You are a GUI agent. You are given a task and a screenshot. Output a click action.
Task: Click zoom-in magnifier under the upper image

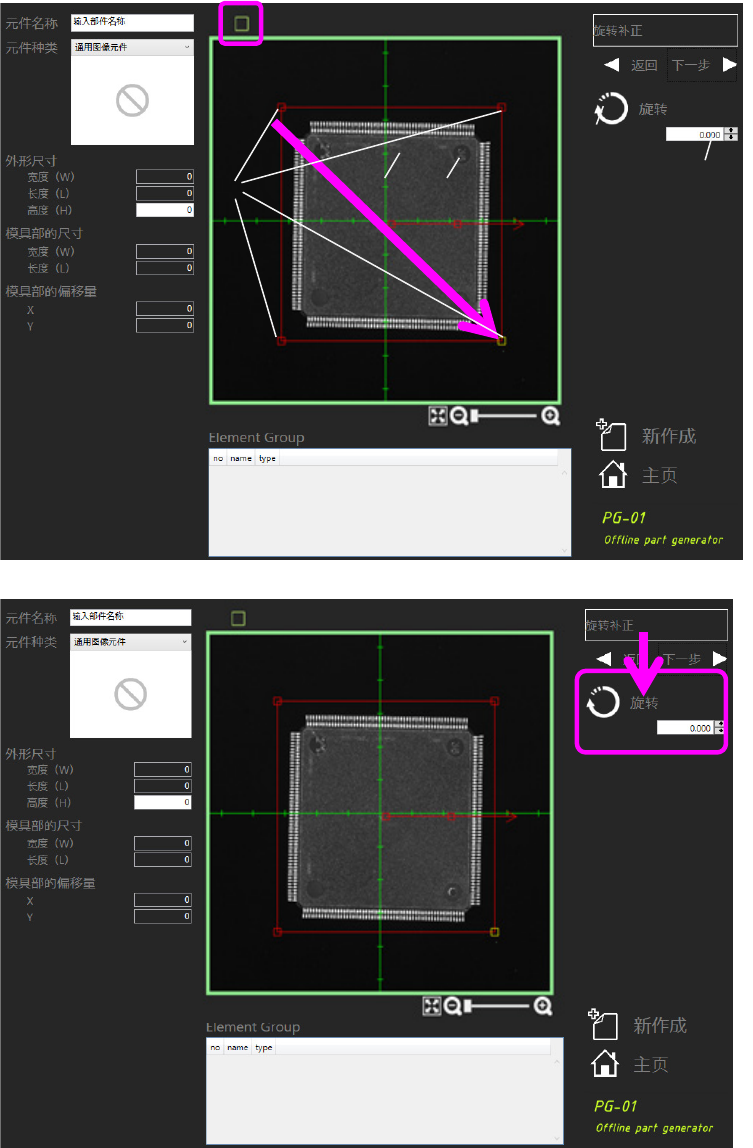pos(550,416)
